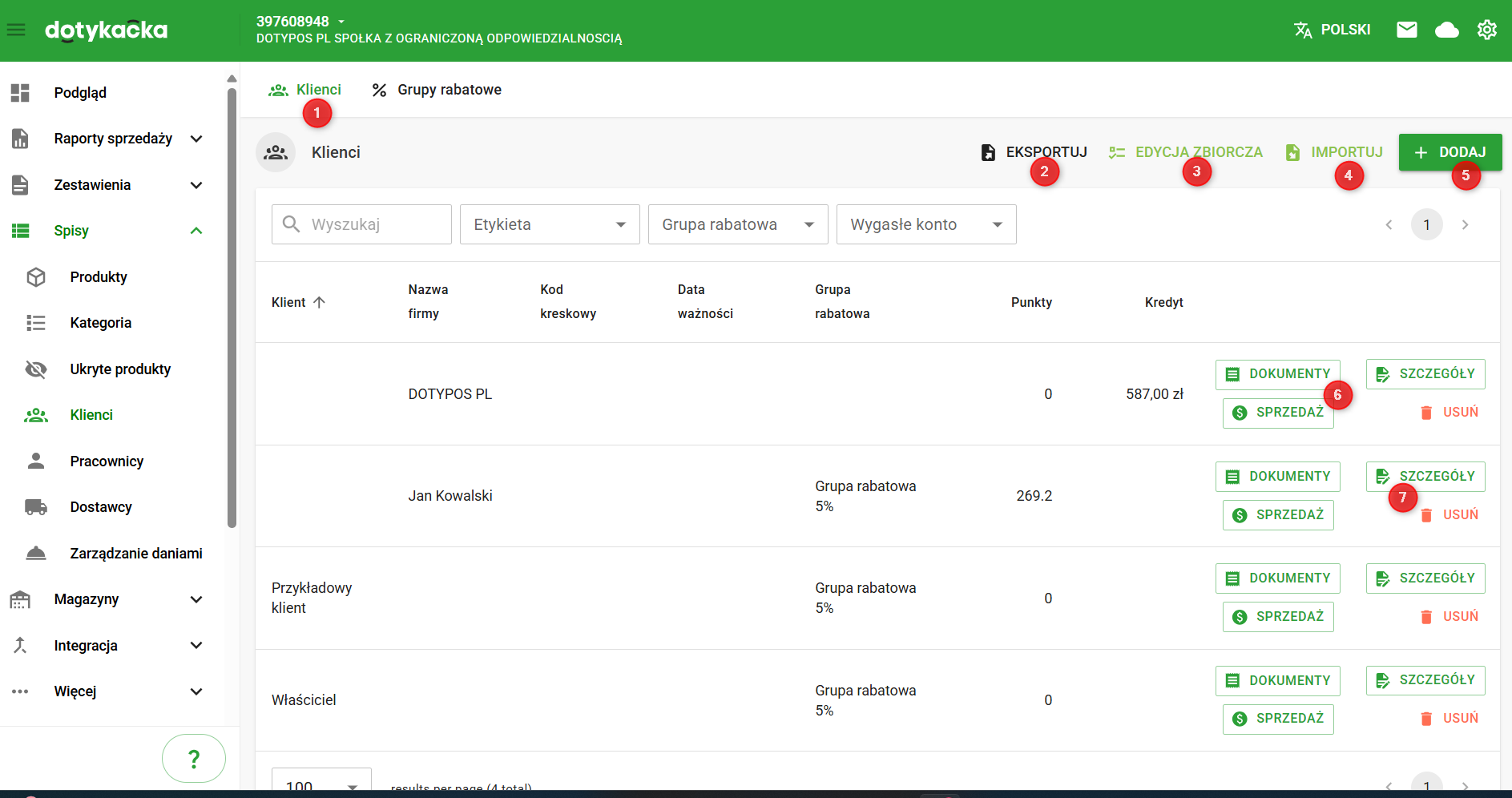The width and height of the screenshot is (1512, 798).
Task: Open the settings gear icon
Action: click(x=1486, y=30)
